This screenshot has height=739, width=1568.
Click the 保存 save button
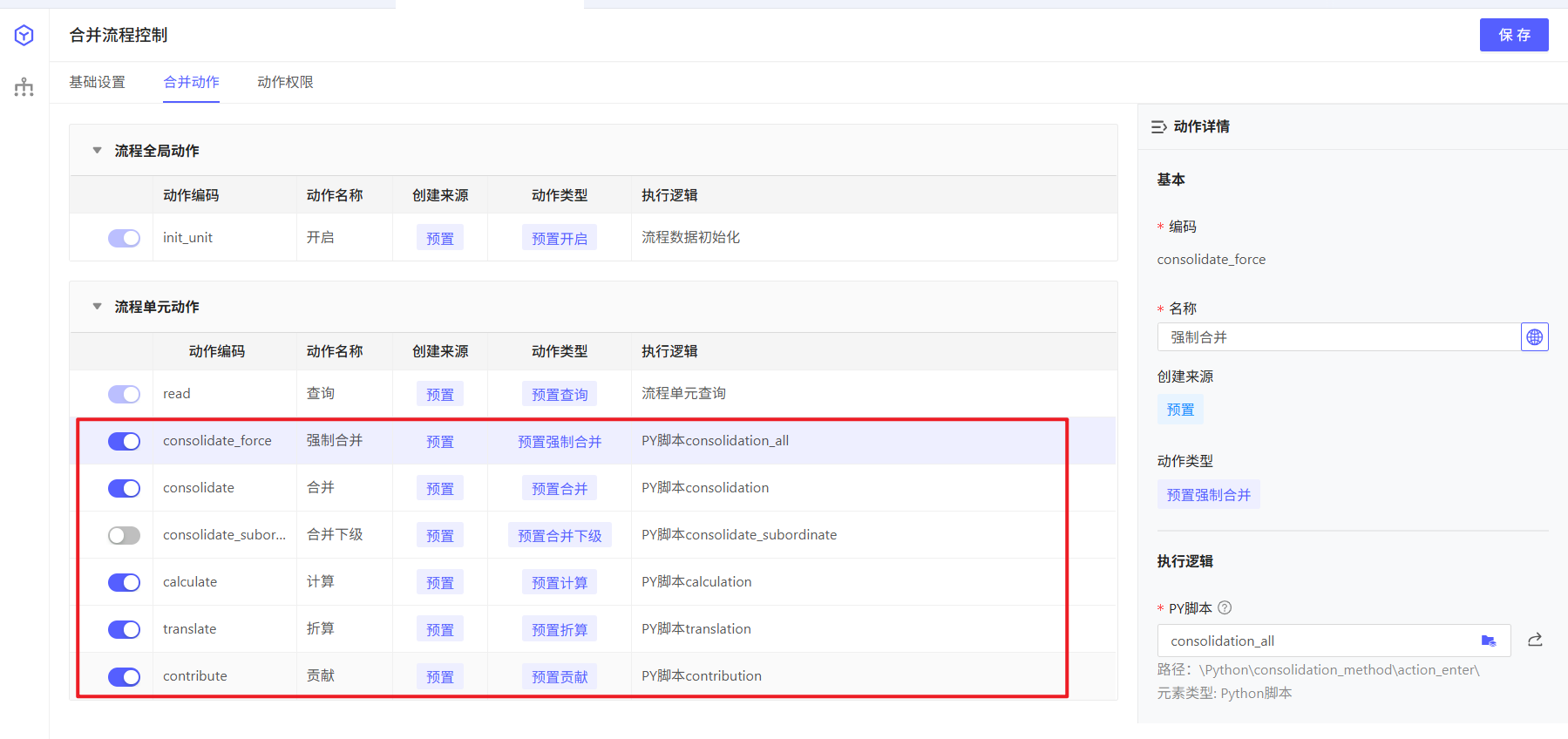(1513, 35)
